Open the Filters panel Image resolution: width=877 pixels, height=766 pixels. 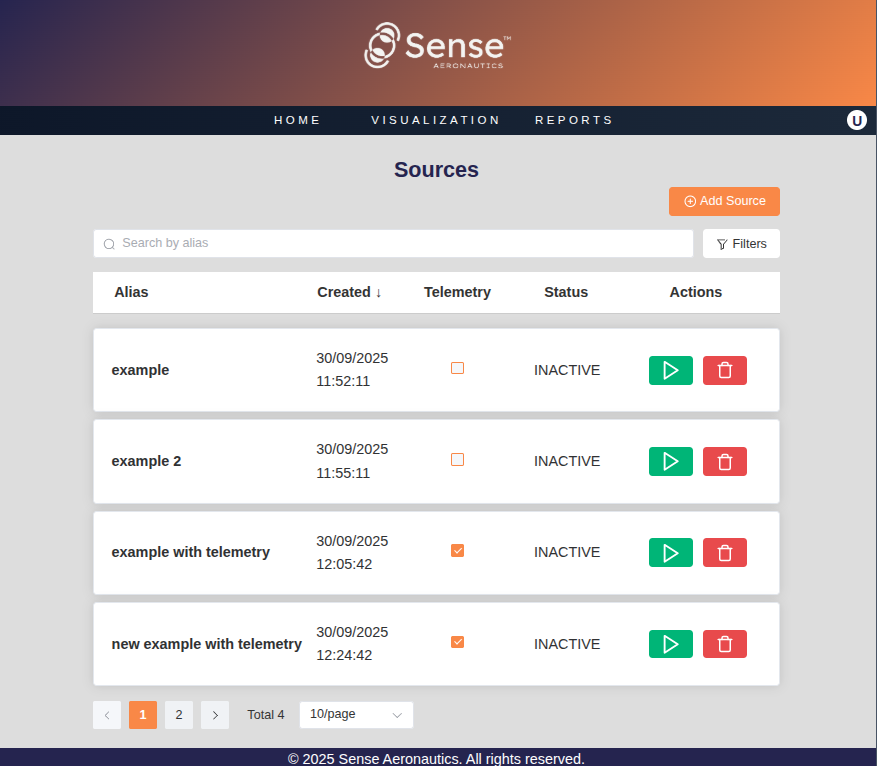pos(741,244)
